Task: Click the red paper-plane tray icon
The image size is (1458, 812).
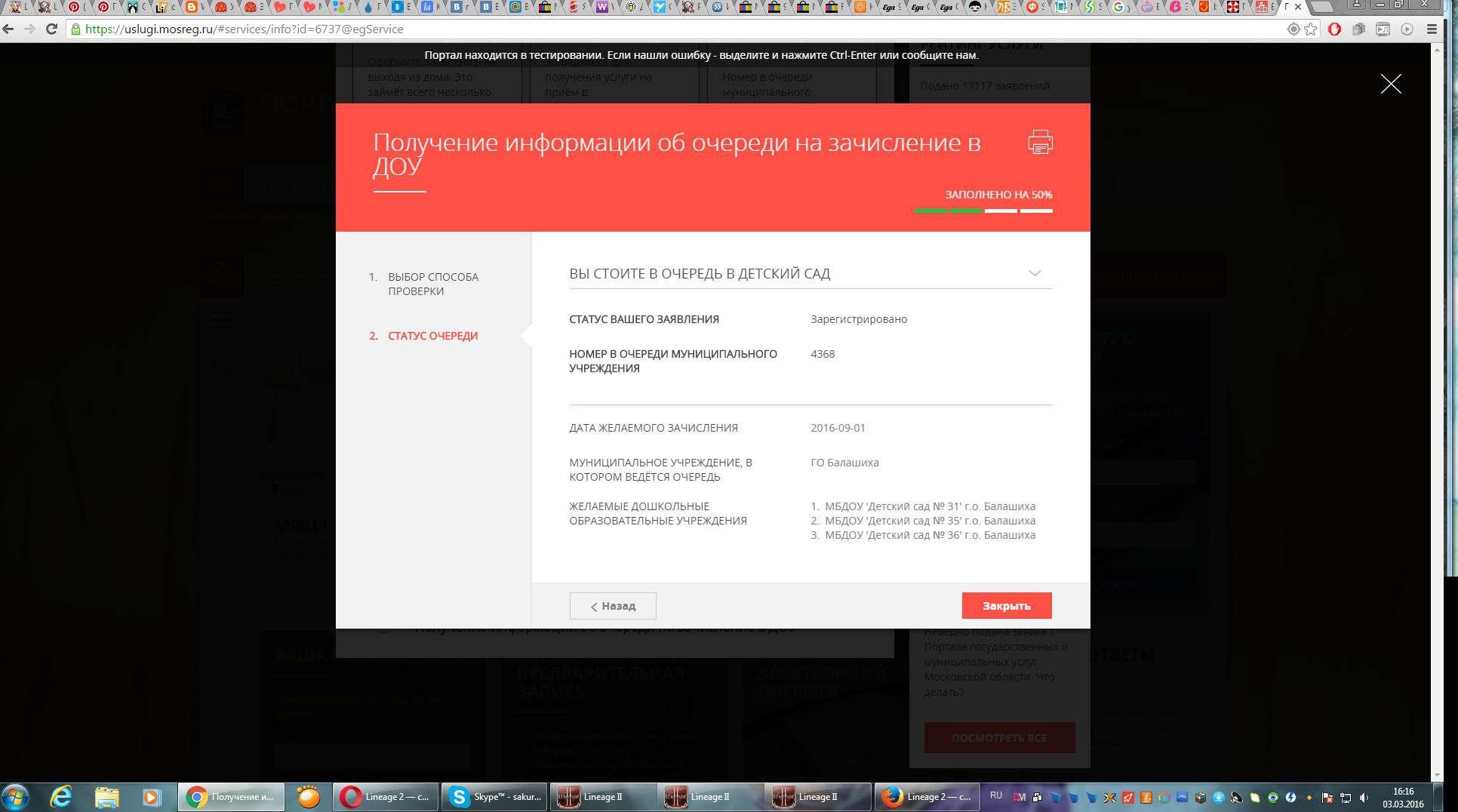Action: tap(1127, 798)
